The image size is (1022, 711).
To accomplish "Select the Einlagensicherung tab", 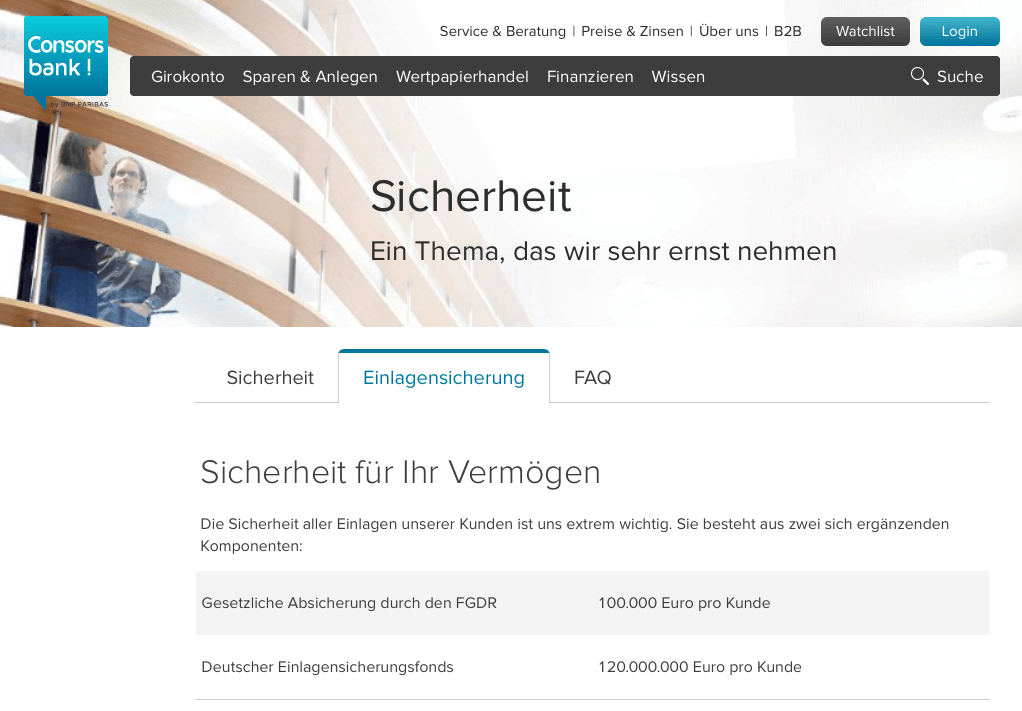I will (444, 377).
